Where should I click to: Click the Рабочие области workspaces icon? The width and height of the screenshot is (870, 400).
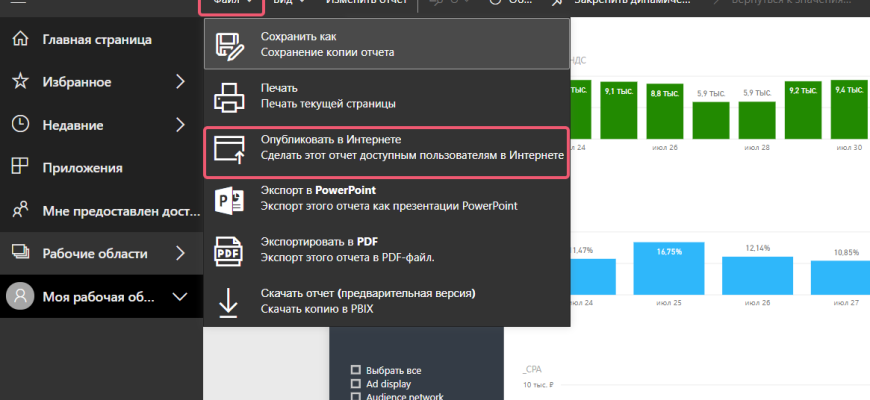19,253
